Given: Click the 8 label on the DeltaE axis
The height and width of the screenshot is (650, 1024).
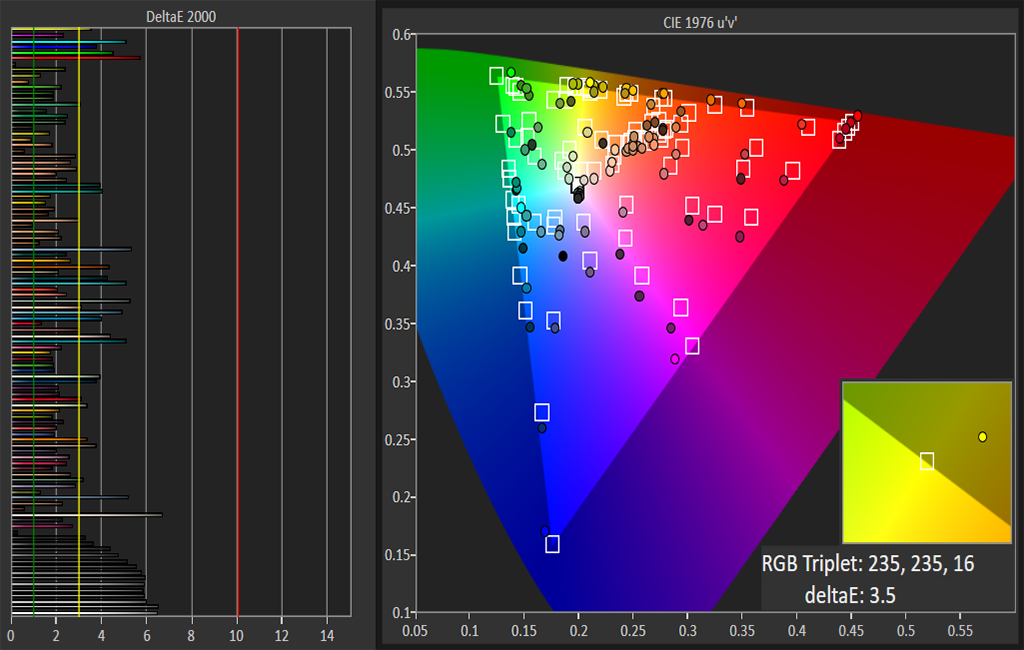Looking at the screenshot, I should 191,636.
